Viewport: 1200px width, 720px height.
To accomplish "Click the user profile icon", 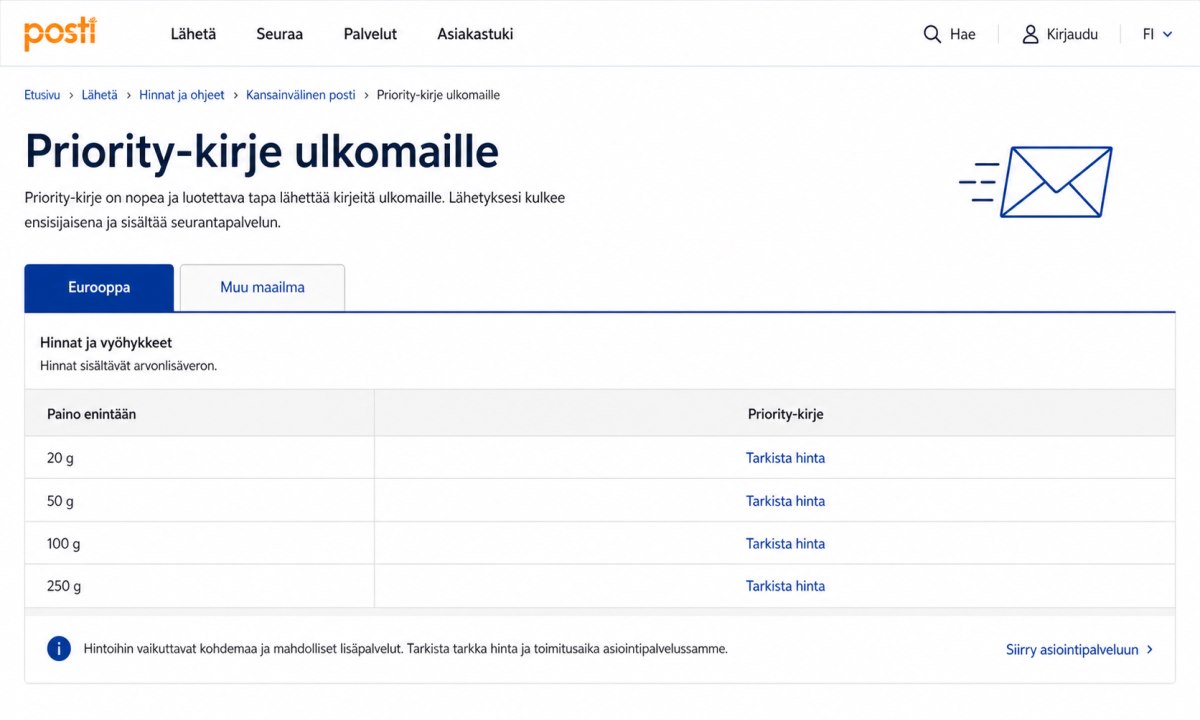I will (x=1030, y=34).
